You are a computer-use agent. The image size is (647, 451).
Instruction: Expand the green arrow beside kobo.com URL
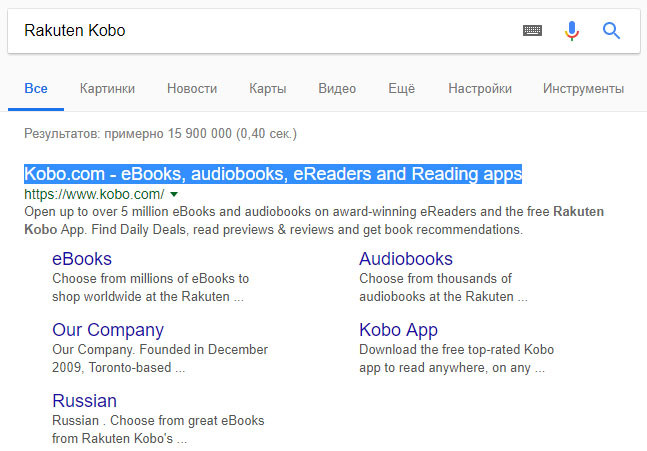(x=174, y=194)
